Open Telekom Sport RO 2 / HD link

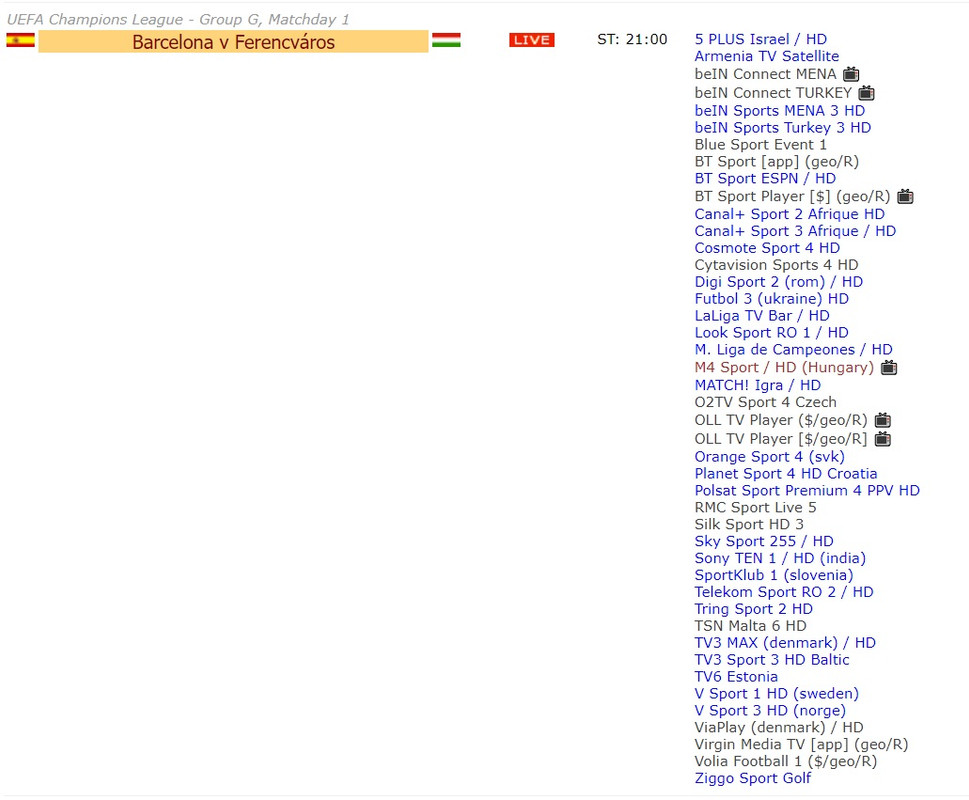(x=784, y=592)
